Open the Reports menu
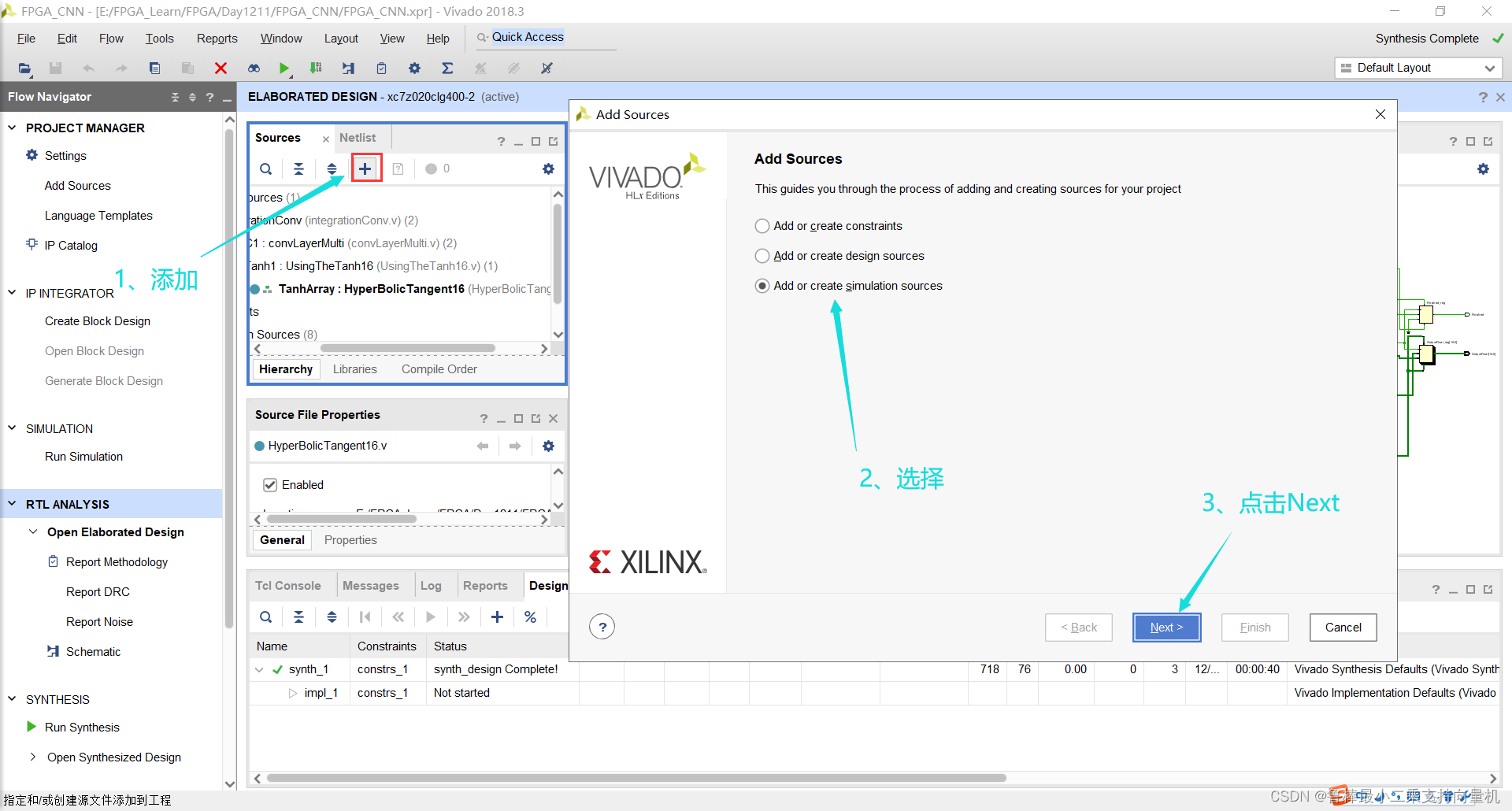 [217, 39]
